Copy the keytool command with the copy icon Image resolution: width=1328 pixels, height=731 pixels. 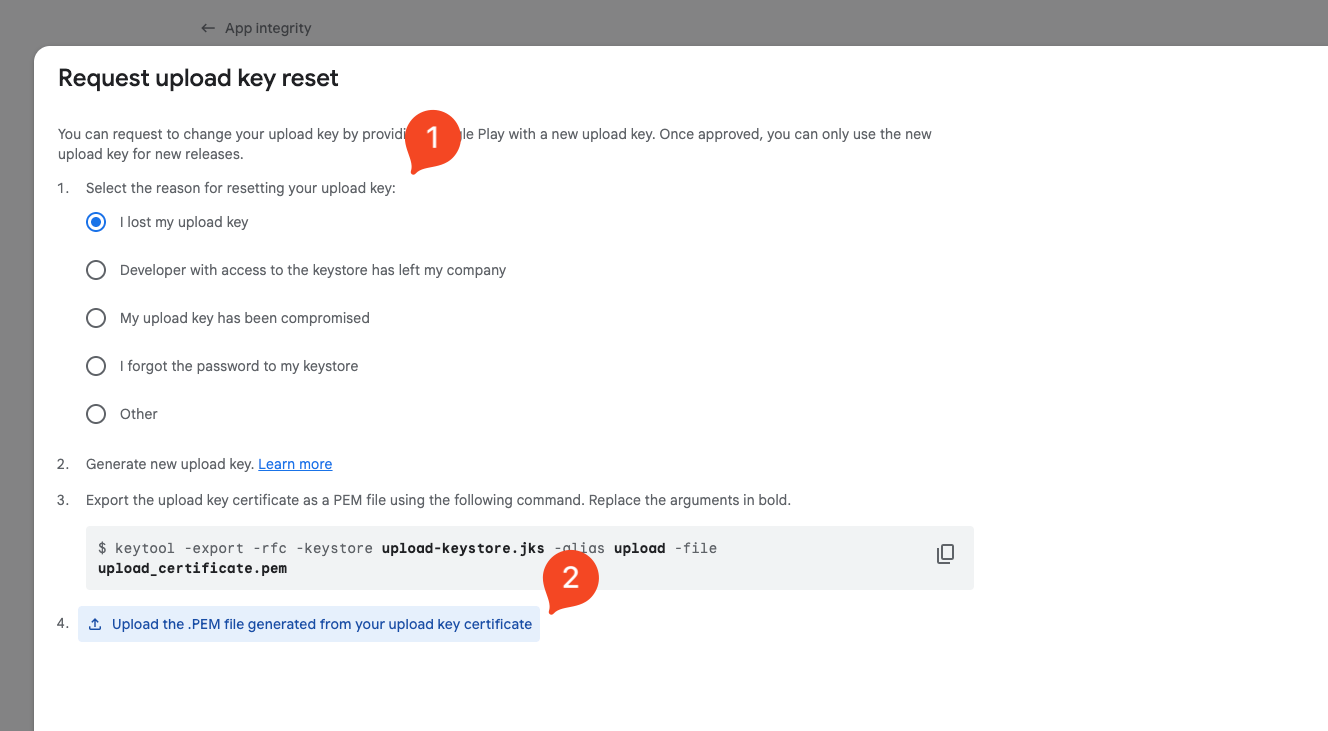945,554
